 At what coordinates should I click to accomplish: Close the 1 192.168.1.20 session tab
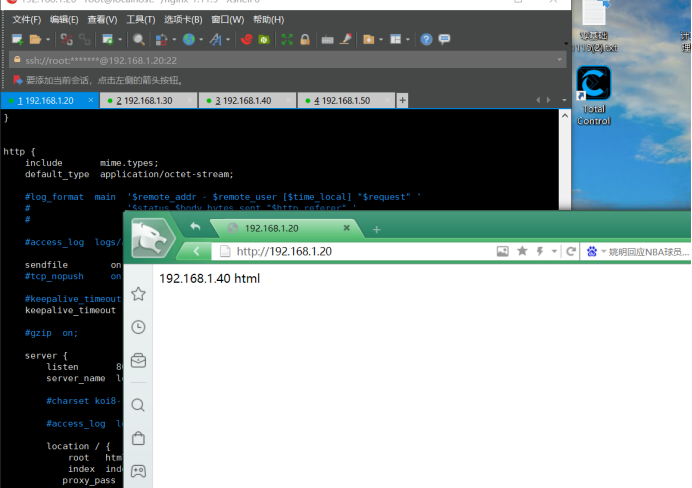click(91, 100)
